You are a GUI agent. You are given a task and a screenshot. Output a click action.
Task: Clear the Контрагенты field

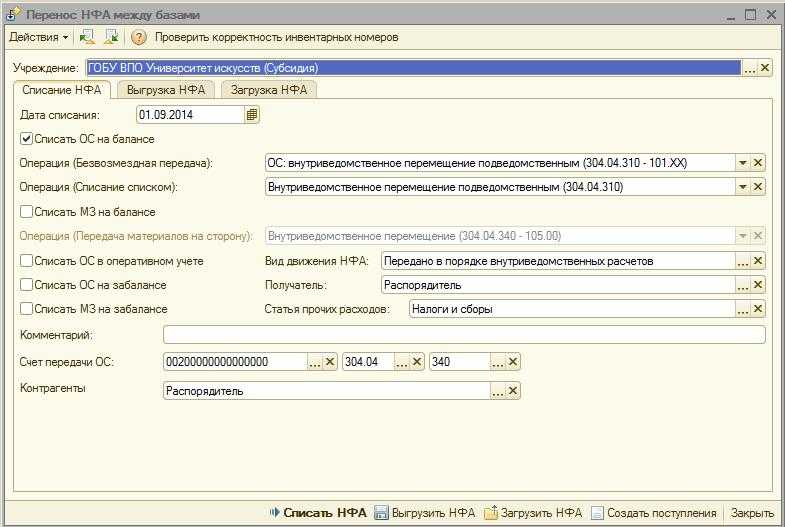tap(513, 391)
